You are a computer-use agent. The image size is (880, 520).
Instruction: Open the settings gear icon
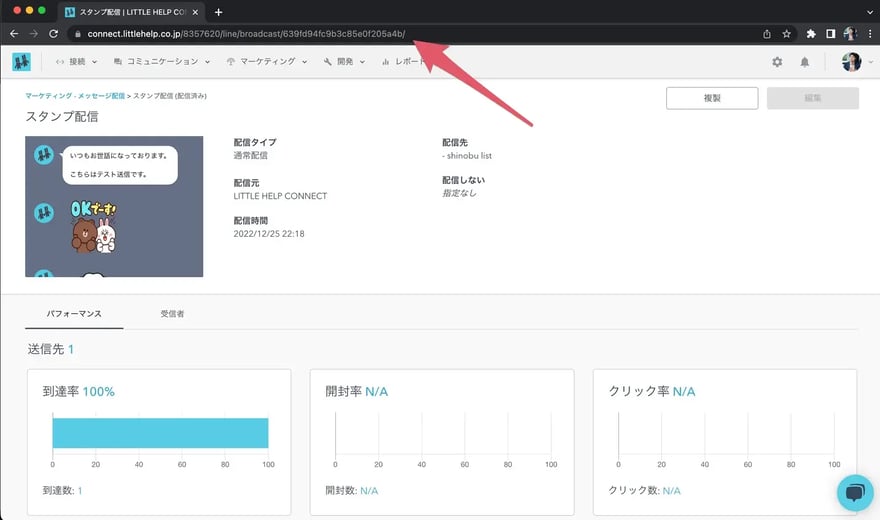coord(777,62)
